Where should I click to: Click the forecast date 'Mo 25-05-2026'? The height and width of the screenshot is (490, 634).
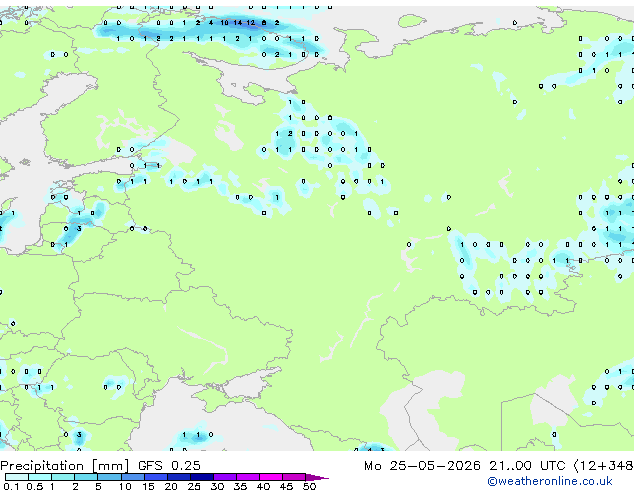(422, 465)
